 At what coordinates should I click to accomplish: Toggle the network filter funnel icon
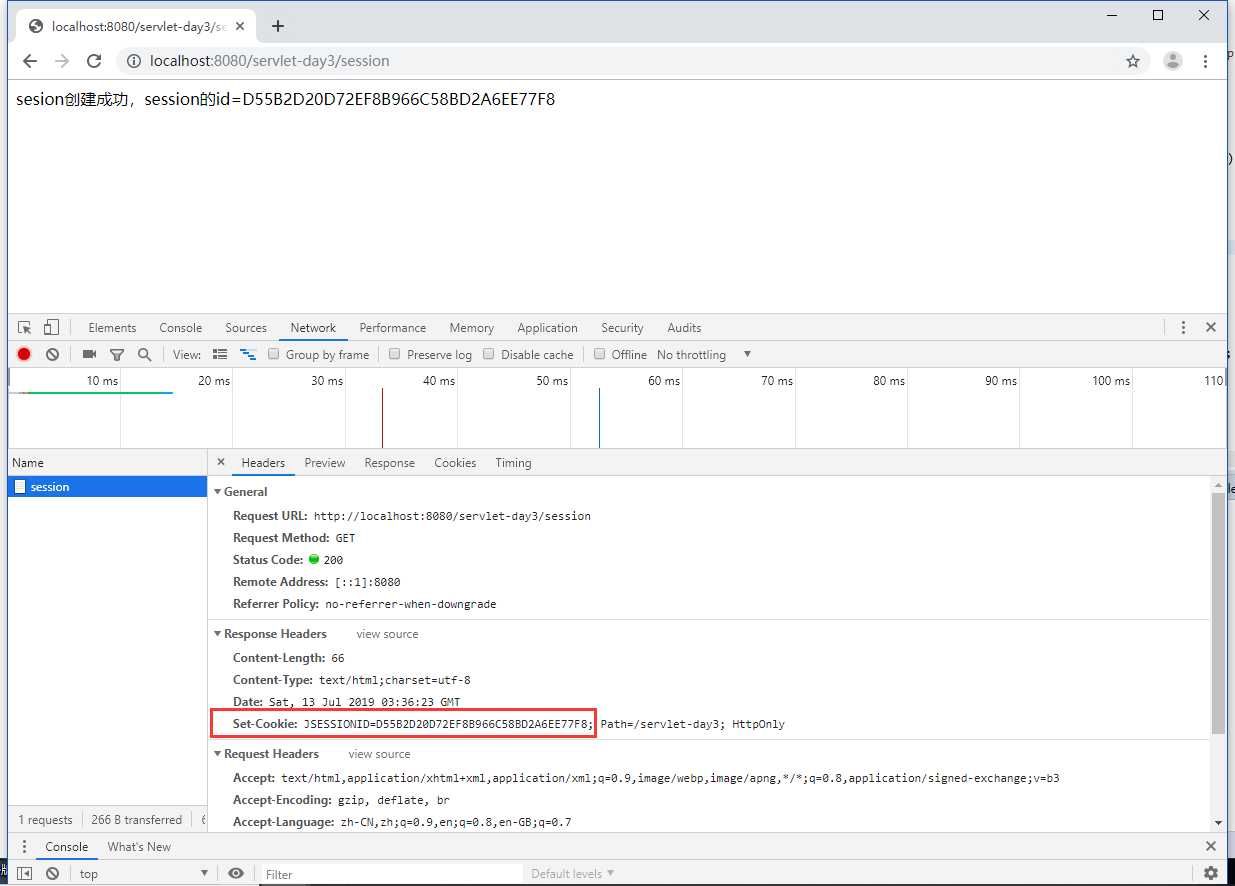(117, 354)
